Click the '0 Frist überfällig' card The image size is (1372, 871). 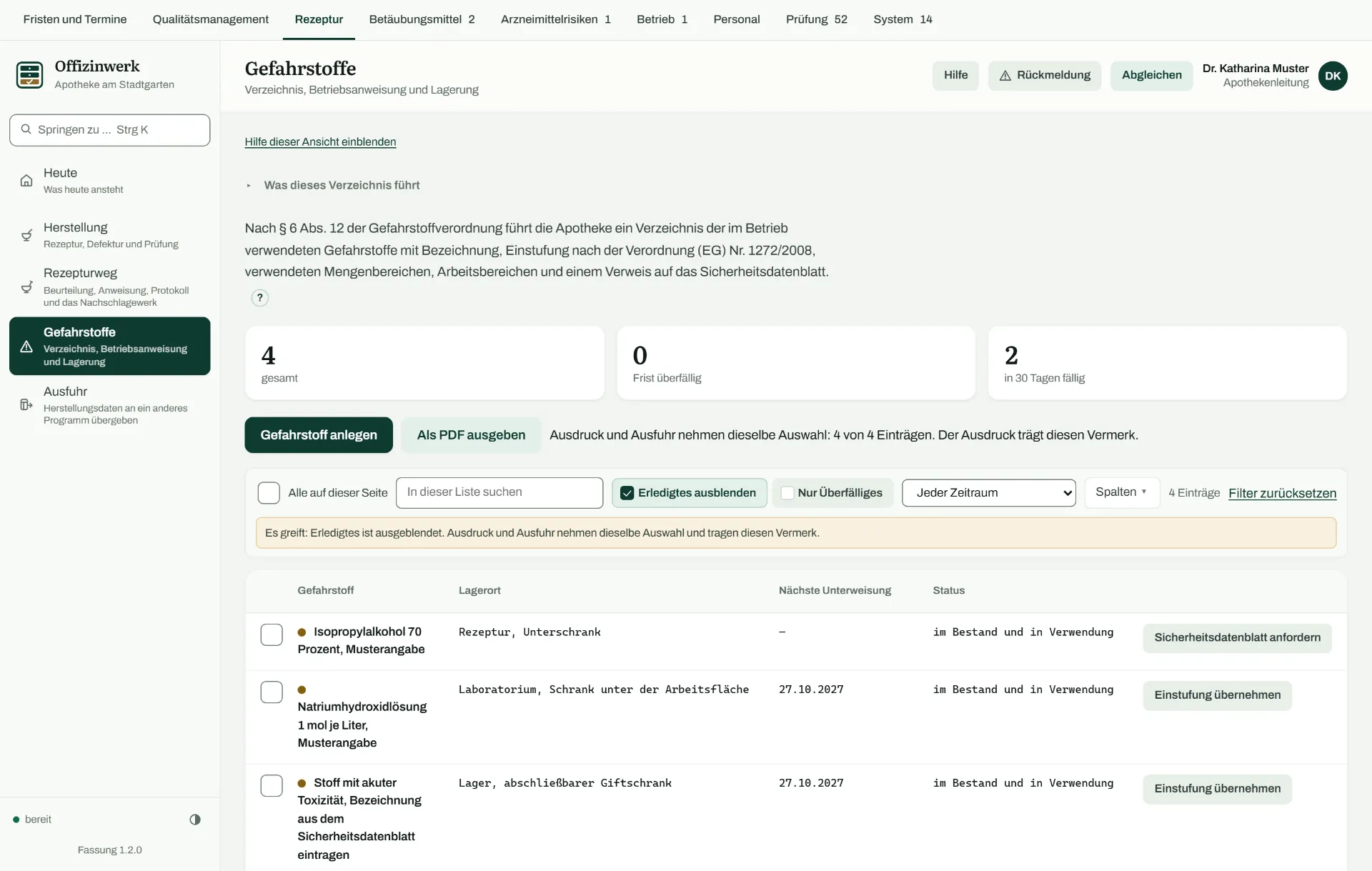point(795,363)
